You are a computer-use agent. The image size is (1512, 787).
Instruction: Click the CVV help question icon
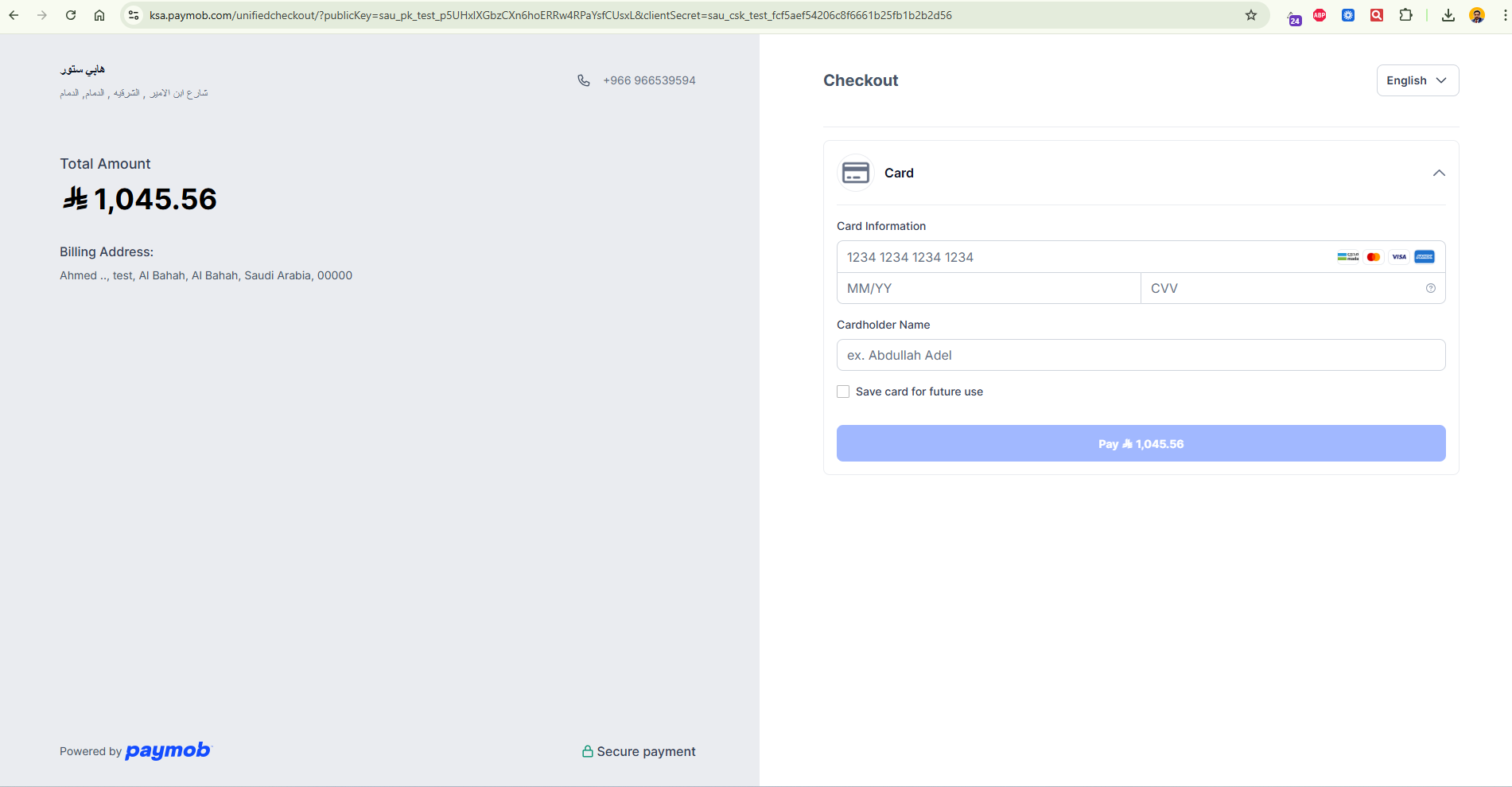pos(1430,288)
